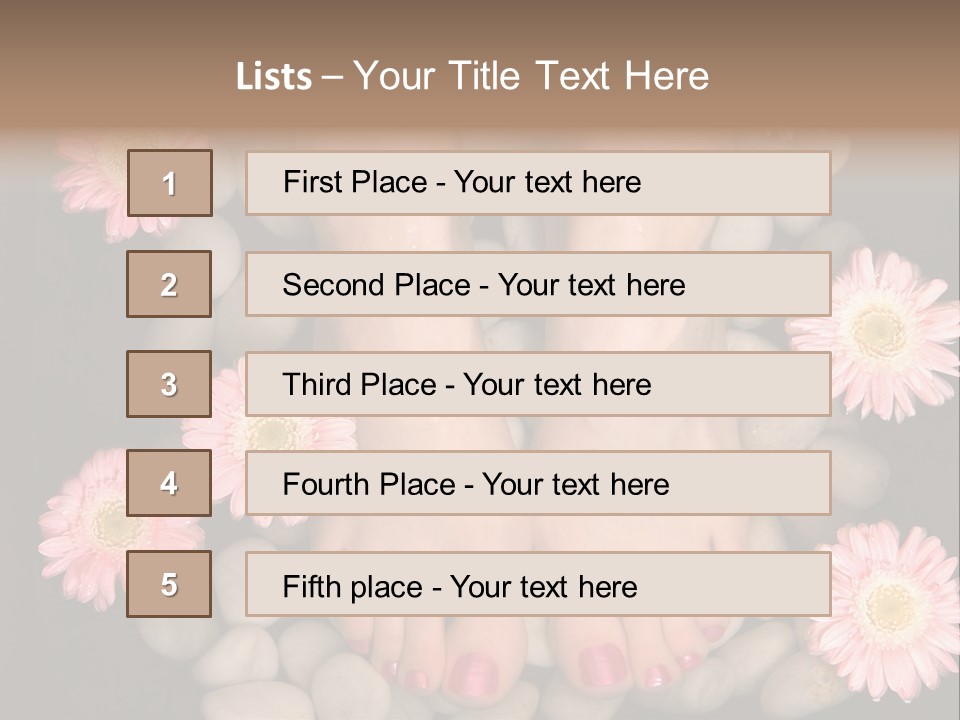Select the number 4 box
Image resolution: width=960 pixels, height=720 pixels.
169,483
